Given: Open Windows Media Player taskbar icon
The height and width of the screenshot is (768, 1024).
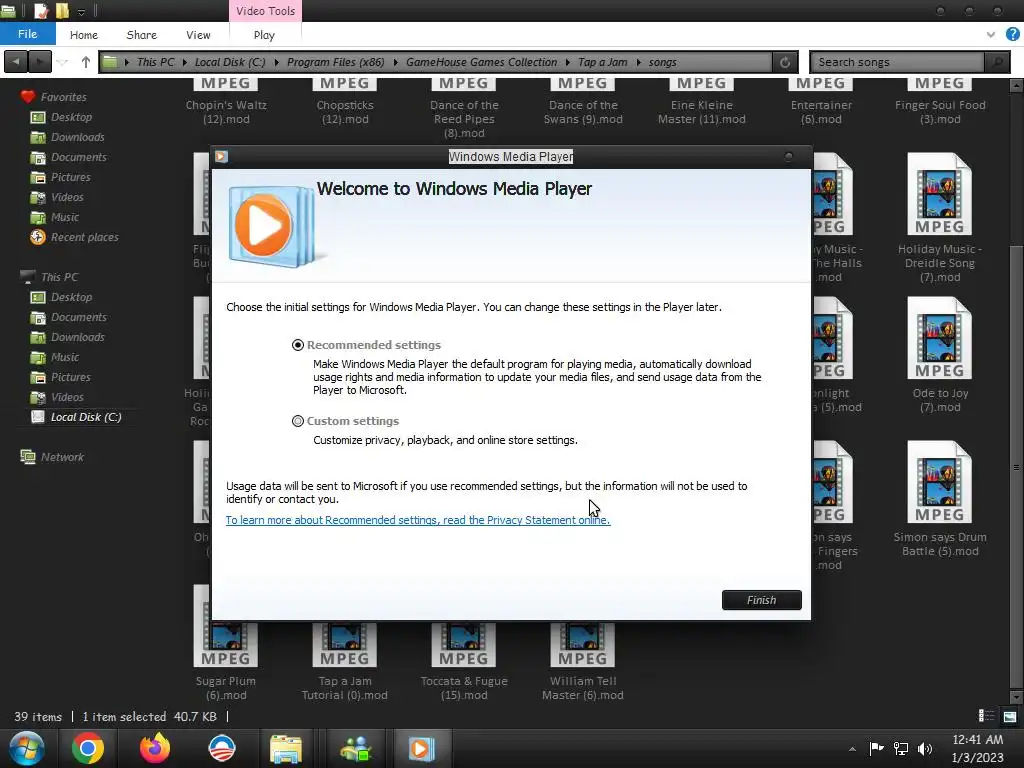Looking at the screenshot, I should pyautogui.click(x=421, y=748).
